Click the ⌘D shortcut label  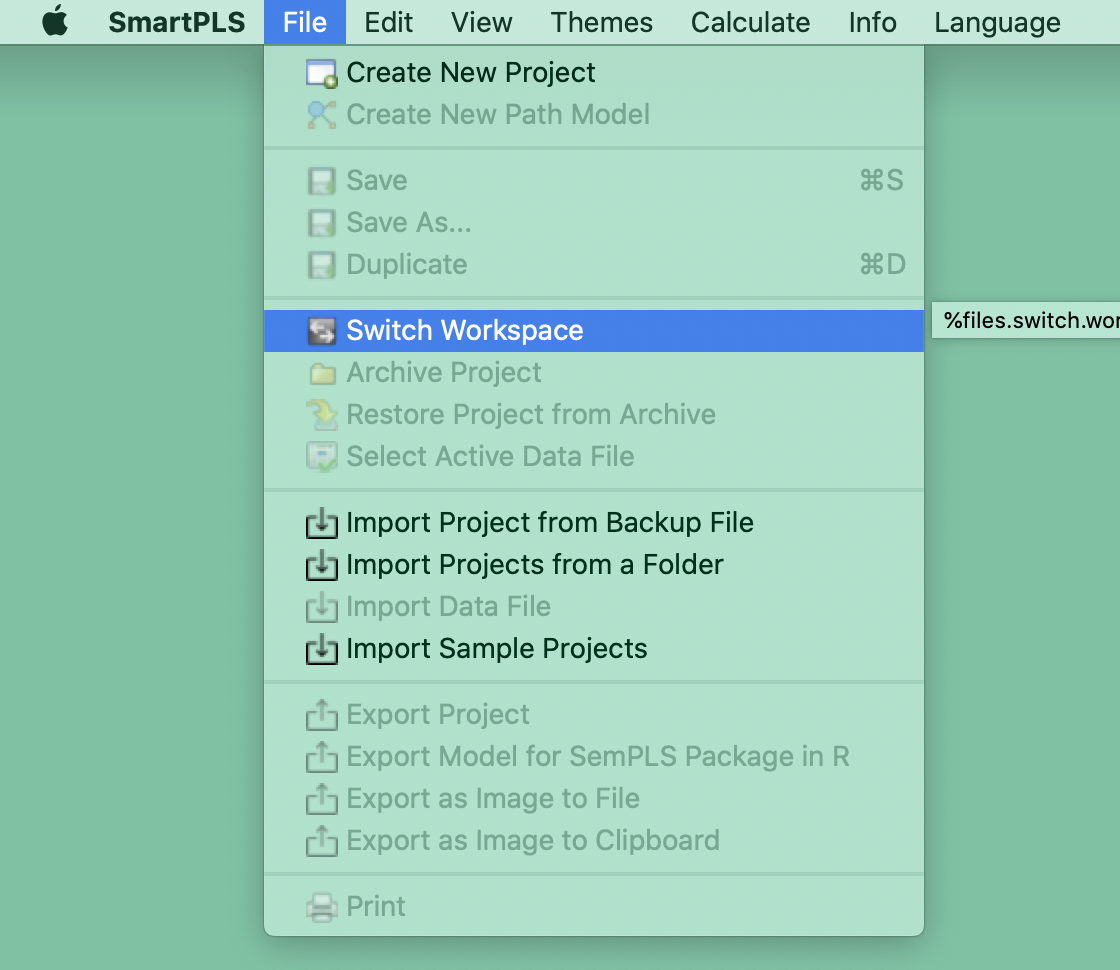tap(882, 265)
